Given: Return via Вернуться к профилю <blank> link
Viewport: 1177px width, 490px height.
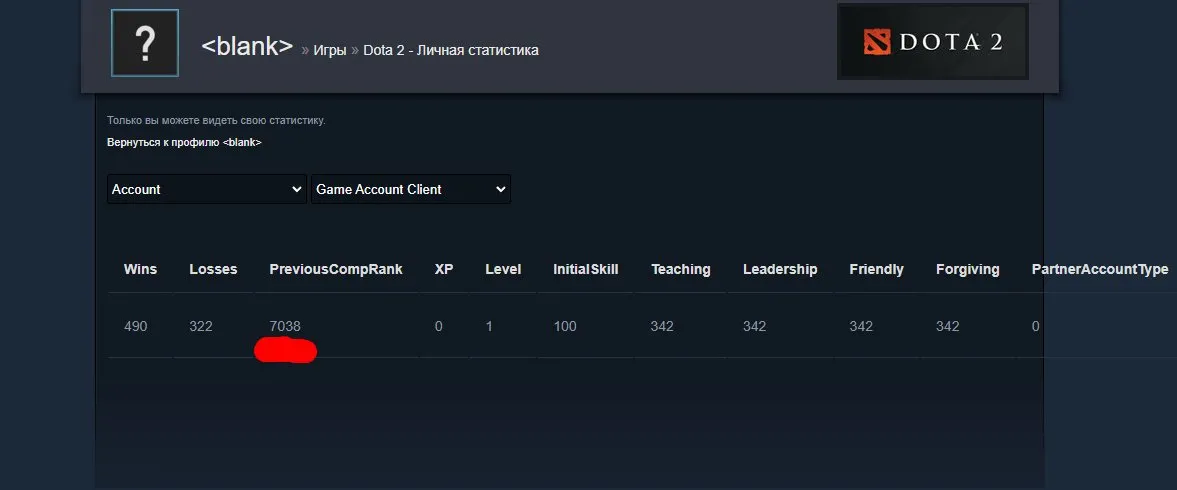Looking at the screenshot, I should click(184, 142).
